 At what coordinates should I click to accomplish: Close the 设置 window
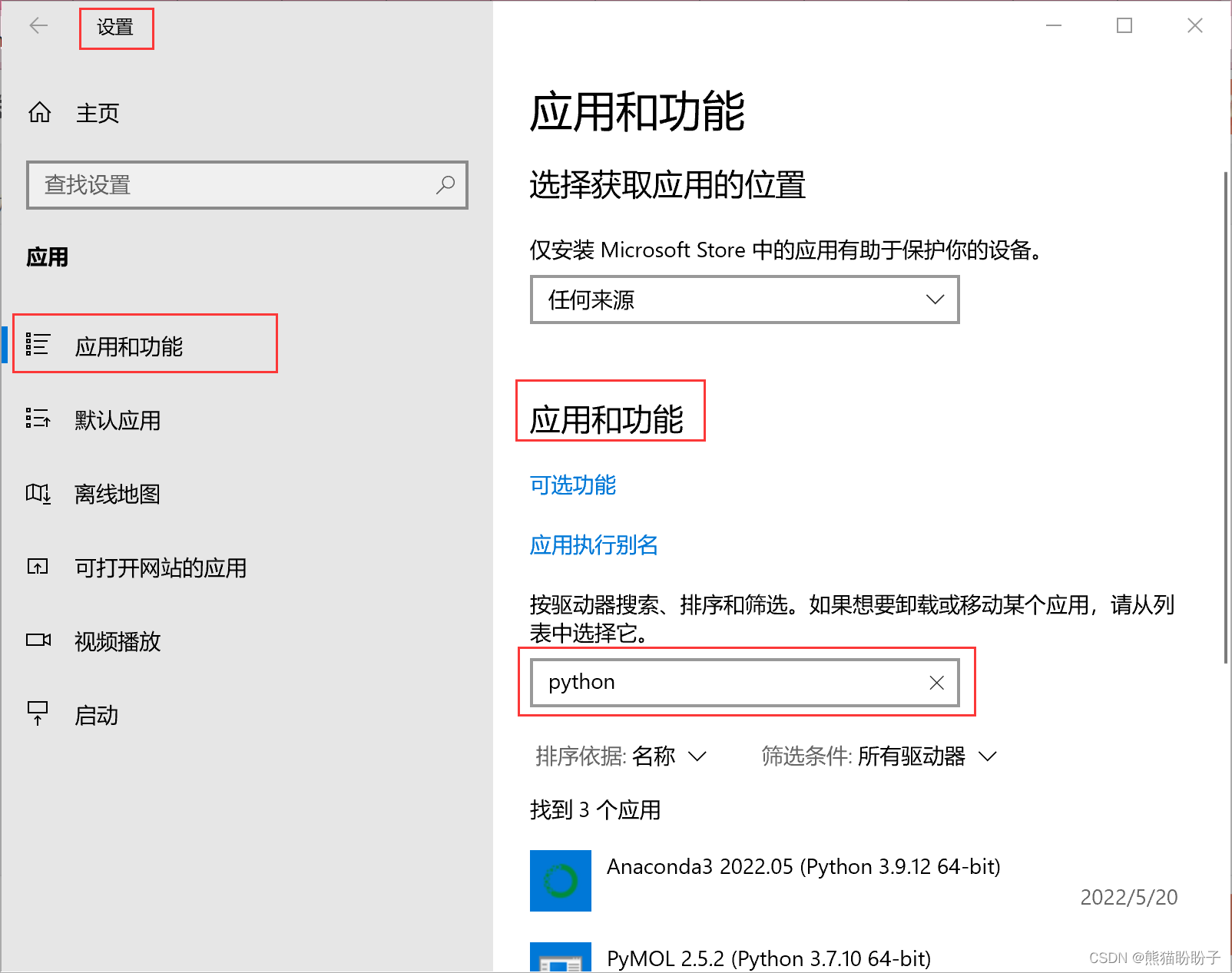1195,26
